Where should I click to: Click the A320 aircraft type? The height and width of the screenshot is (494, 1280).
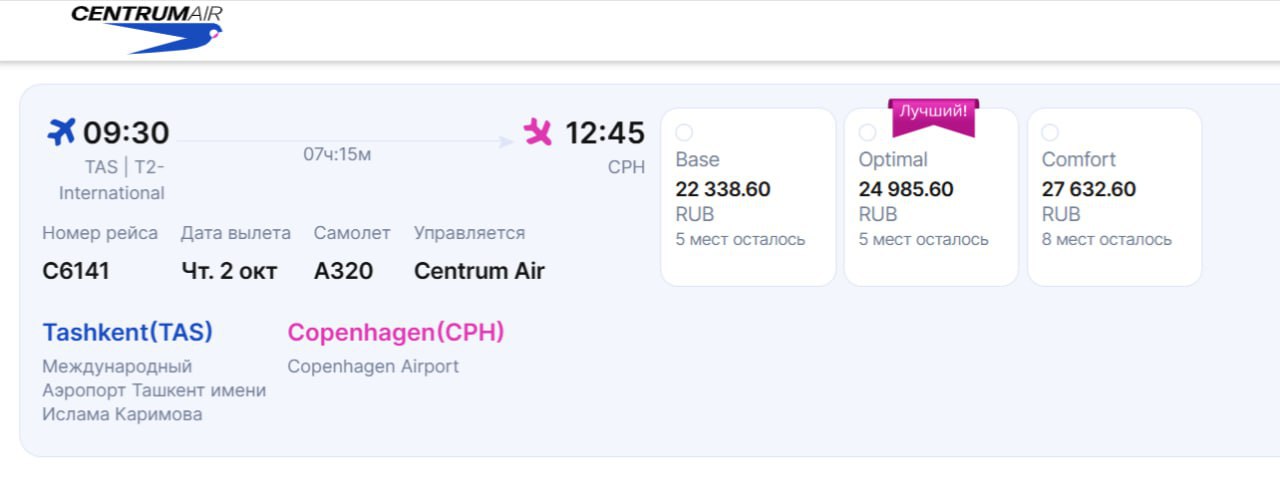point(343,271)
